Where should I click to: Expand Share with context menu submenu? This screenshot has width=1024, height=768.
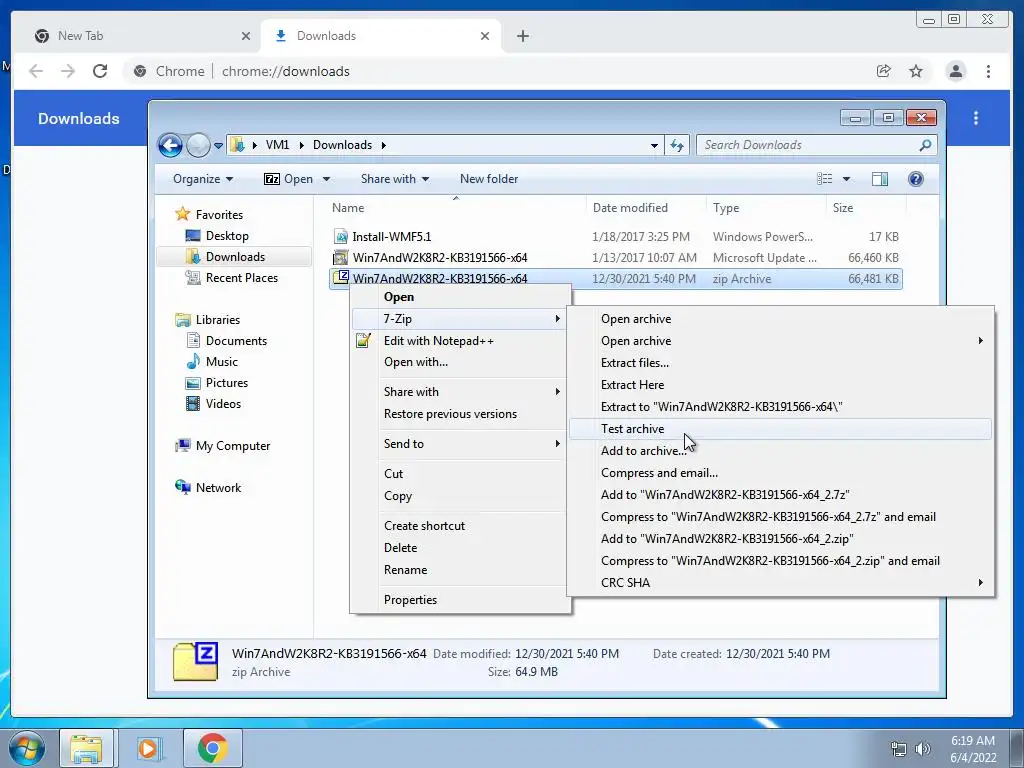click(458, 391)
